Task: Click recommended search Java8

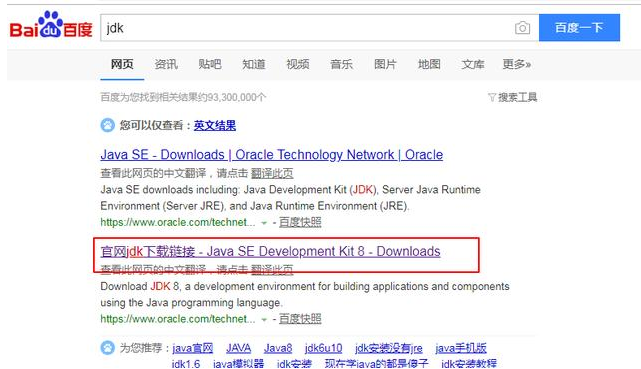Action: [278, 348]
